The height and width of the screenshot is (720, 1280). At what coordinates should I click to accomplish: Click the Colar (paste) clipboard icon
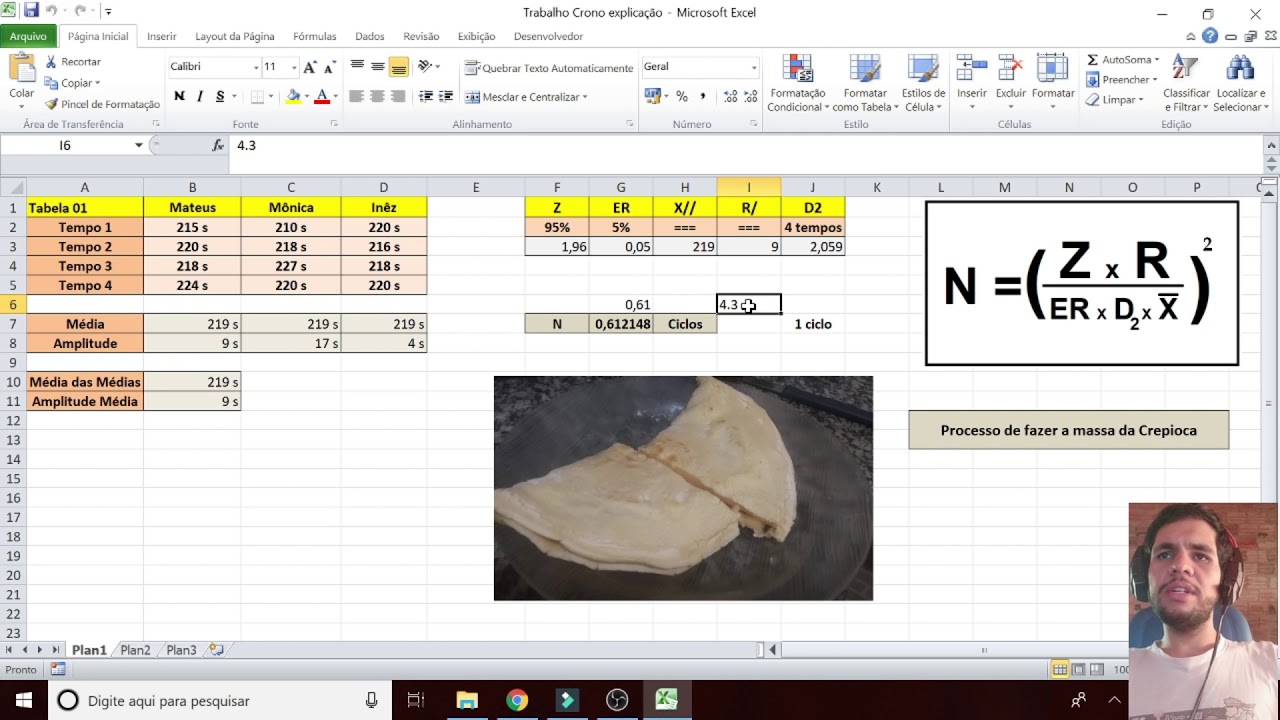[21, 68]
